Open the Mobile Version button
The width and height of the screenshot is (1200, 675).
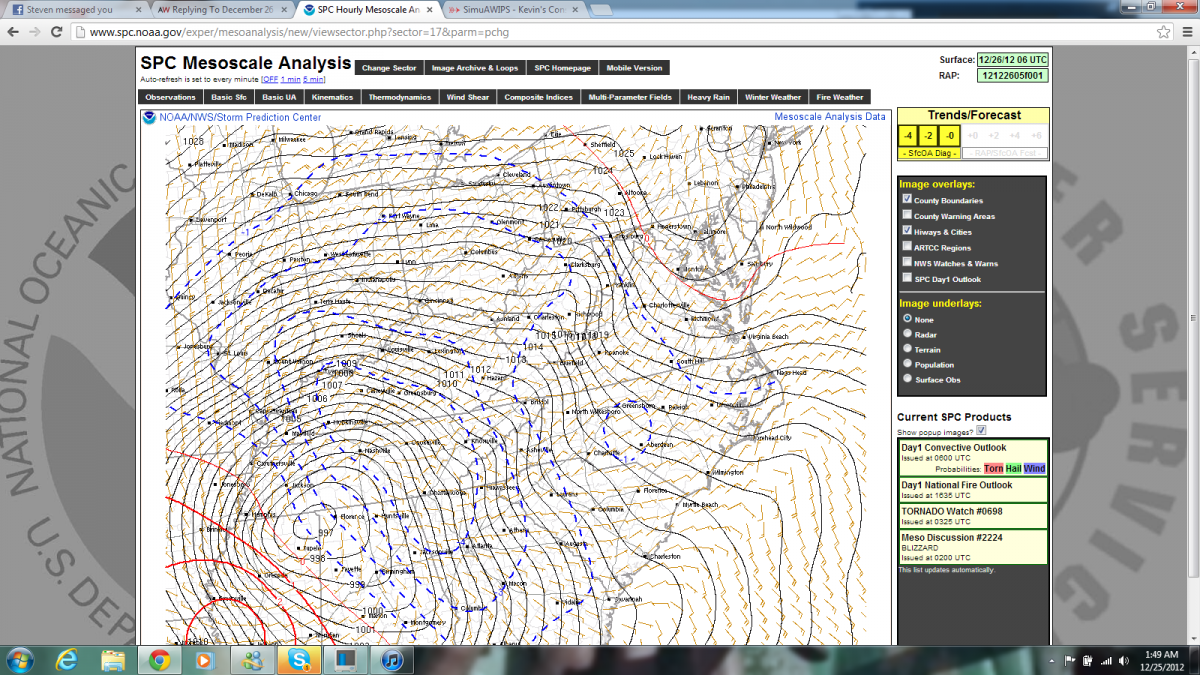coord(635,68)
